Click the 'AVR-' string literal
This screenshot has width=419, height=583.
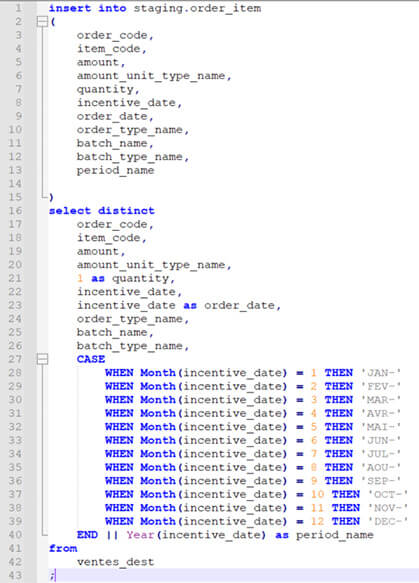(381, 413)
